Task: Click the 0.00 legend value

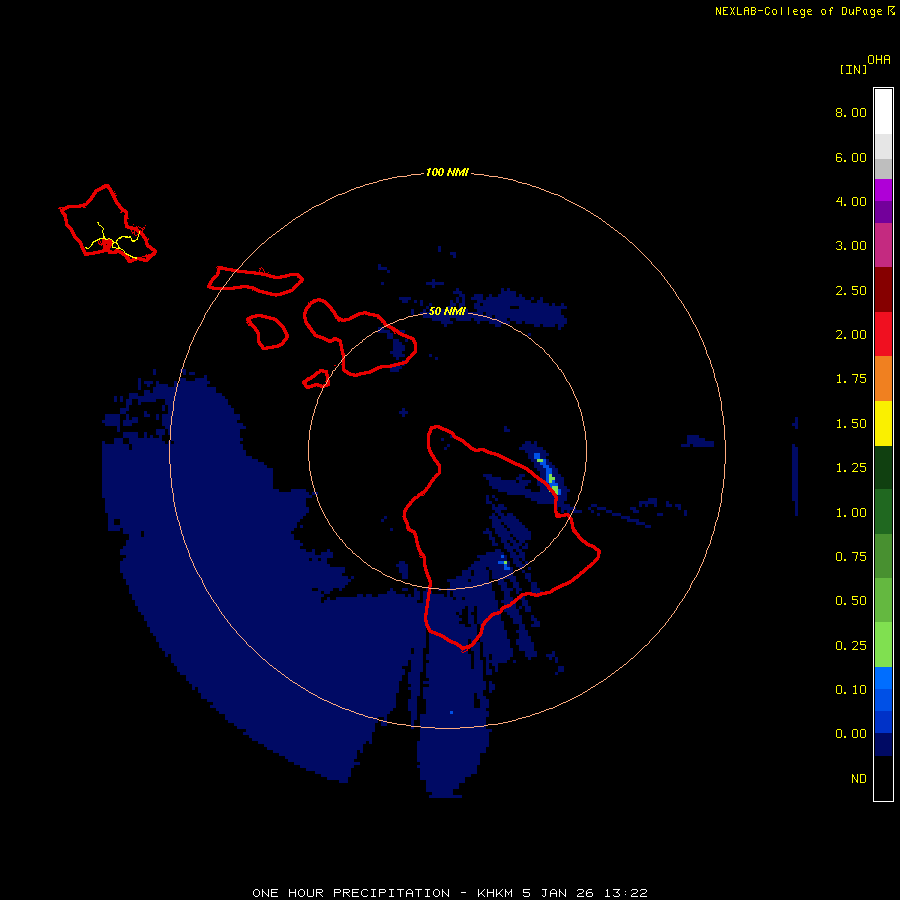Action: point(851,734)
